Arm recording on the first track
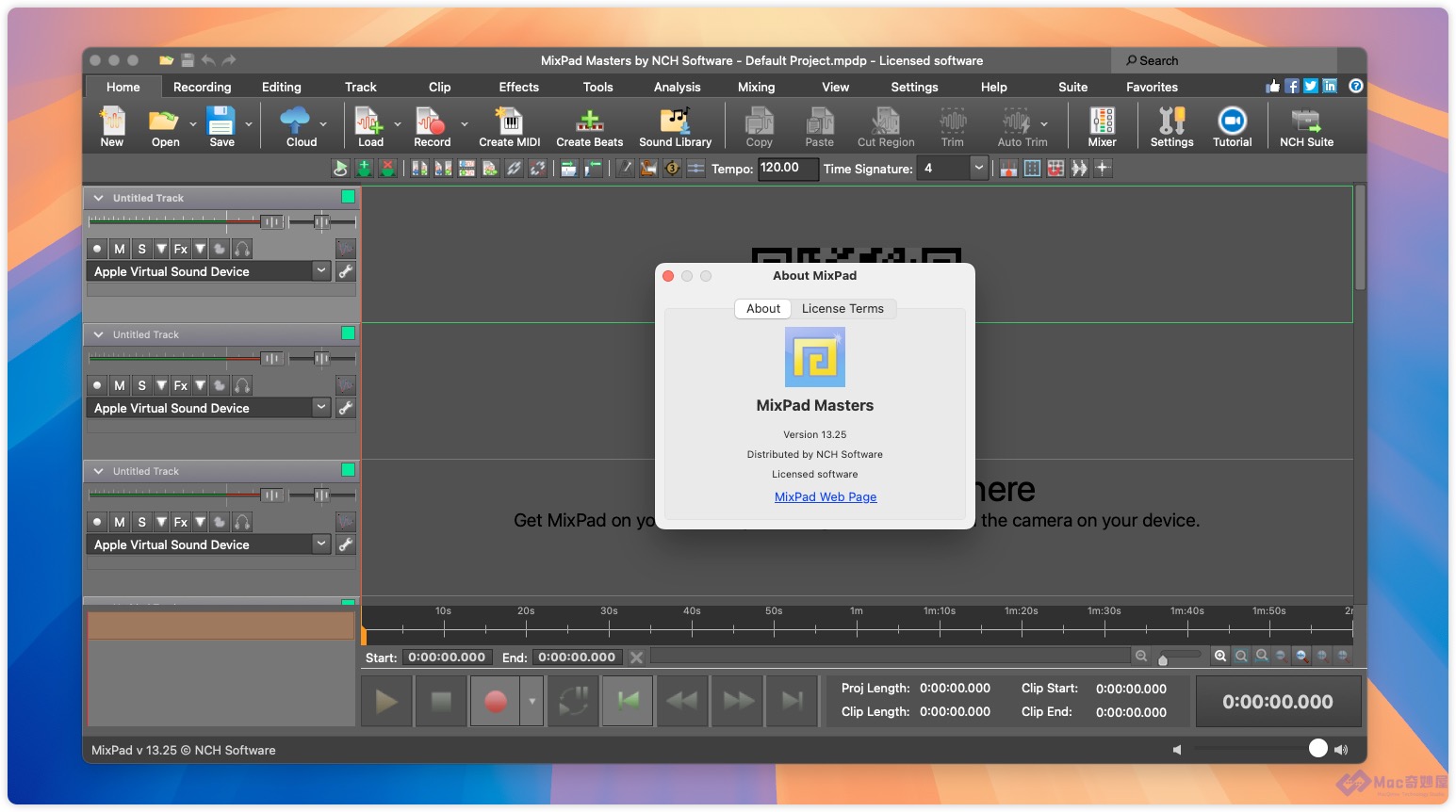Image resolution: width=1456 pixels, height=812 pixels. pyautogui.click(x=97, y=249)
